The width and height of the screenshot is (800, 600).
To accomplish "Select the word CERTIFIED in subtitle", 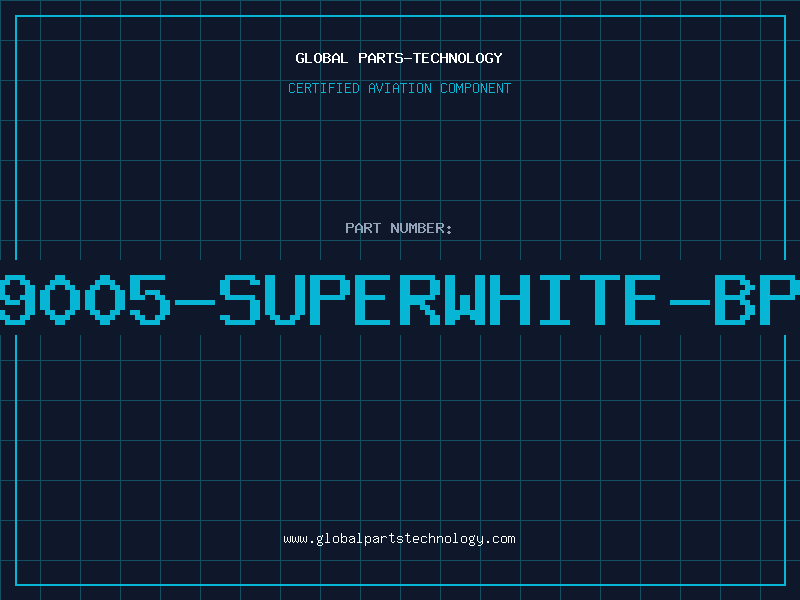I will [324, 88].
